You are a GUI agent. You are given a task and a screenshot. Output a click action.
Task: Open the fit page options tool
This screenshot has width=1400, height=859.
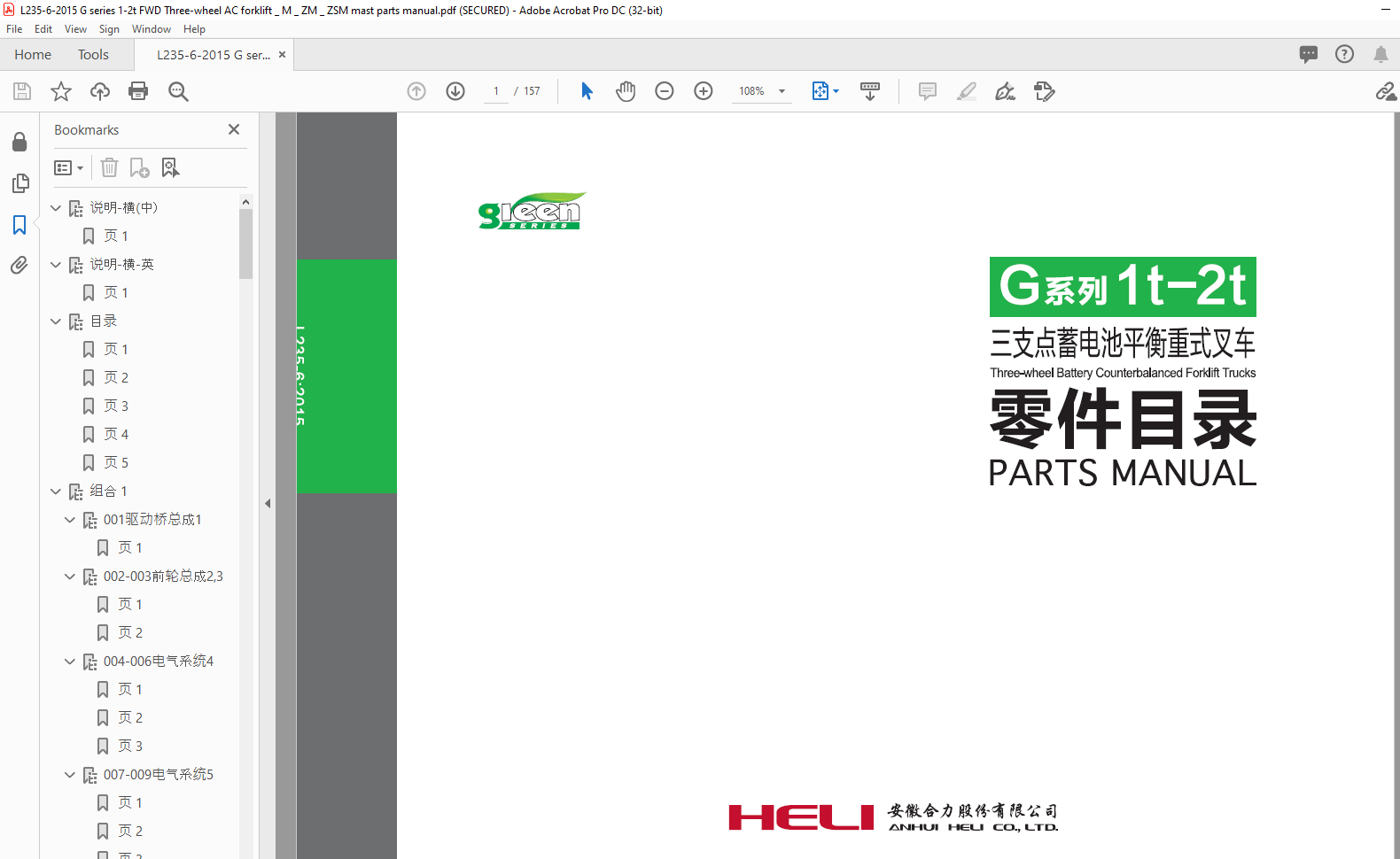point(825,91)
